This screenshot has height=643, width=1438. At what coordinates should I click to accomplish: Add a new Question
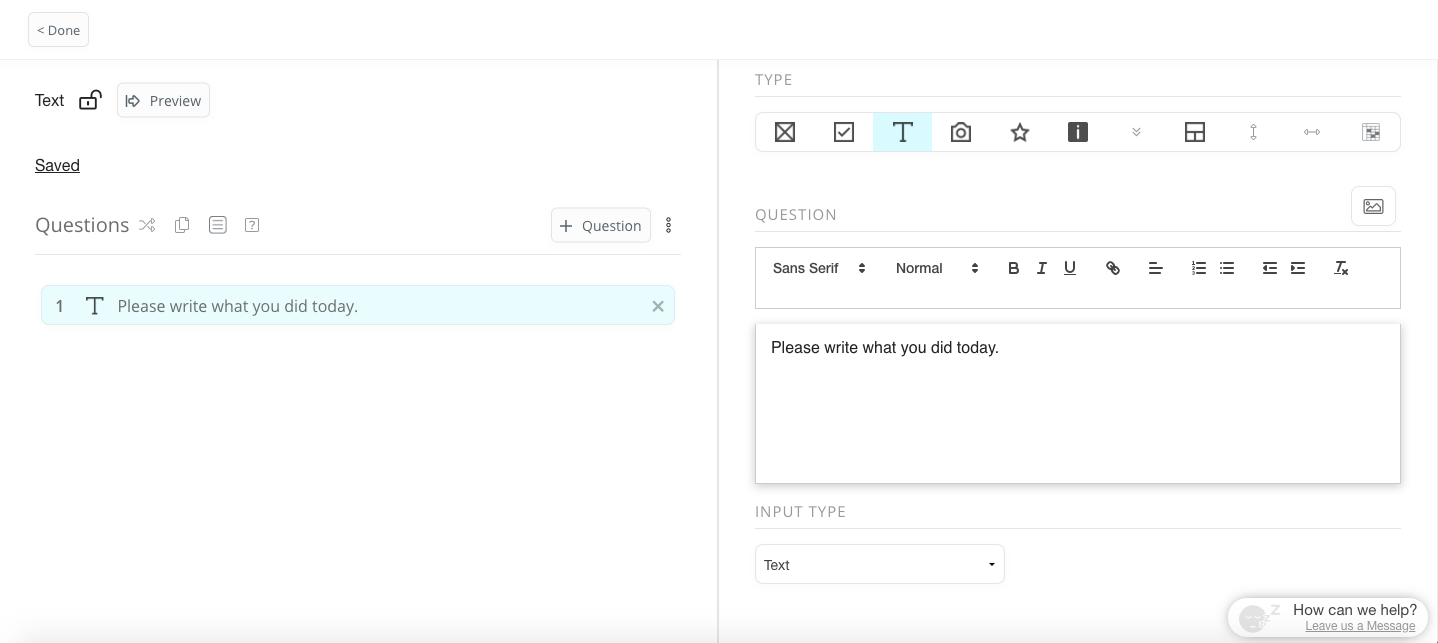601,225
